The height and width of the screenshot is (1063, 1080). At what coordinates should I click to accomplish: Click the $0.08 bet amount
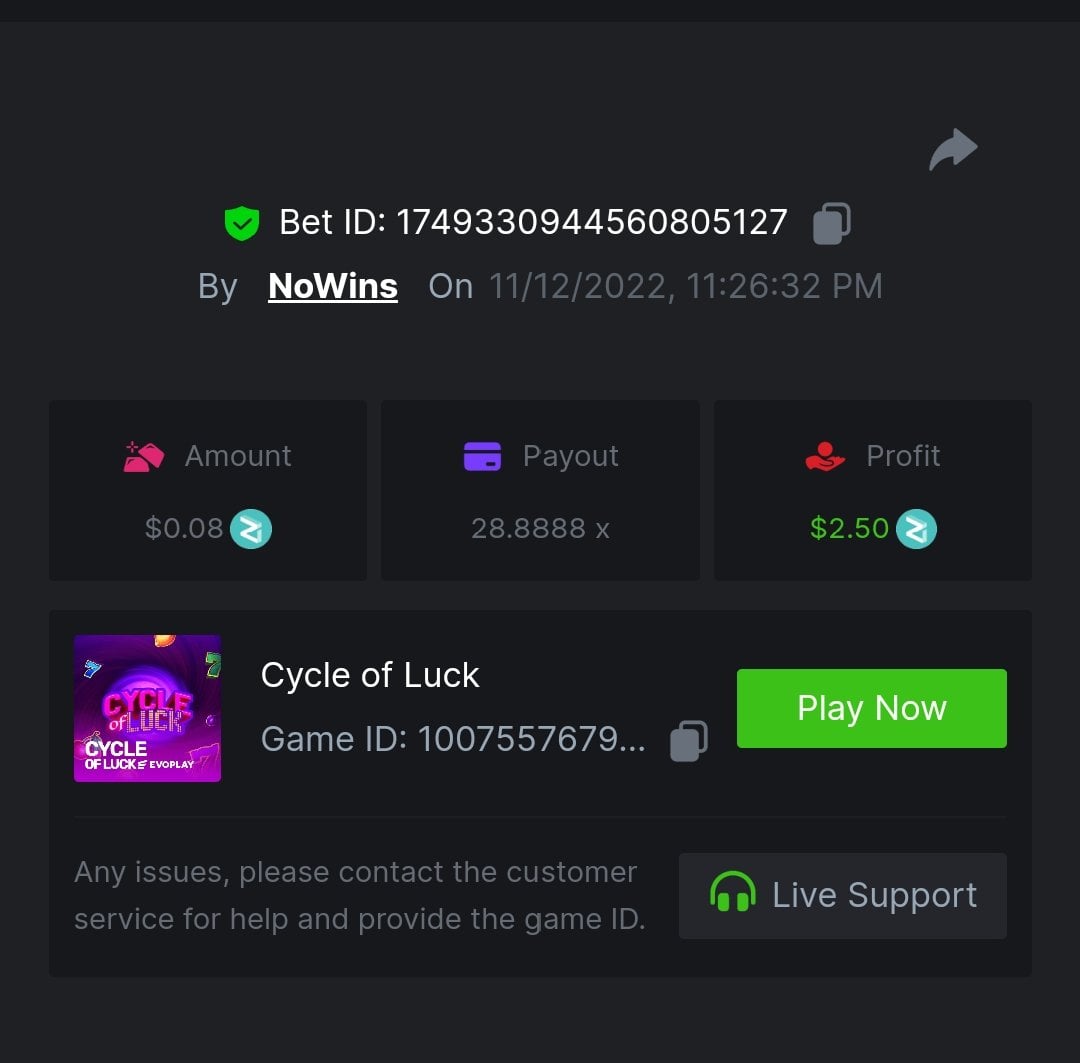point(184,529)
